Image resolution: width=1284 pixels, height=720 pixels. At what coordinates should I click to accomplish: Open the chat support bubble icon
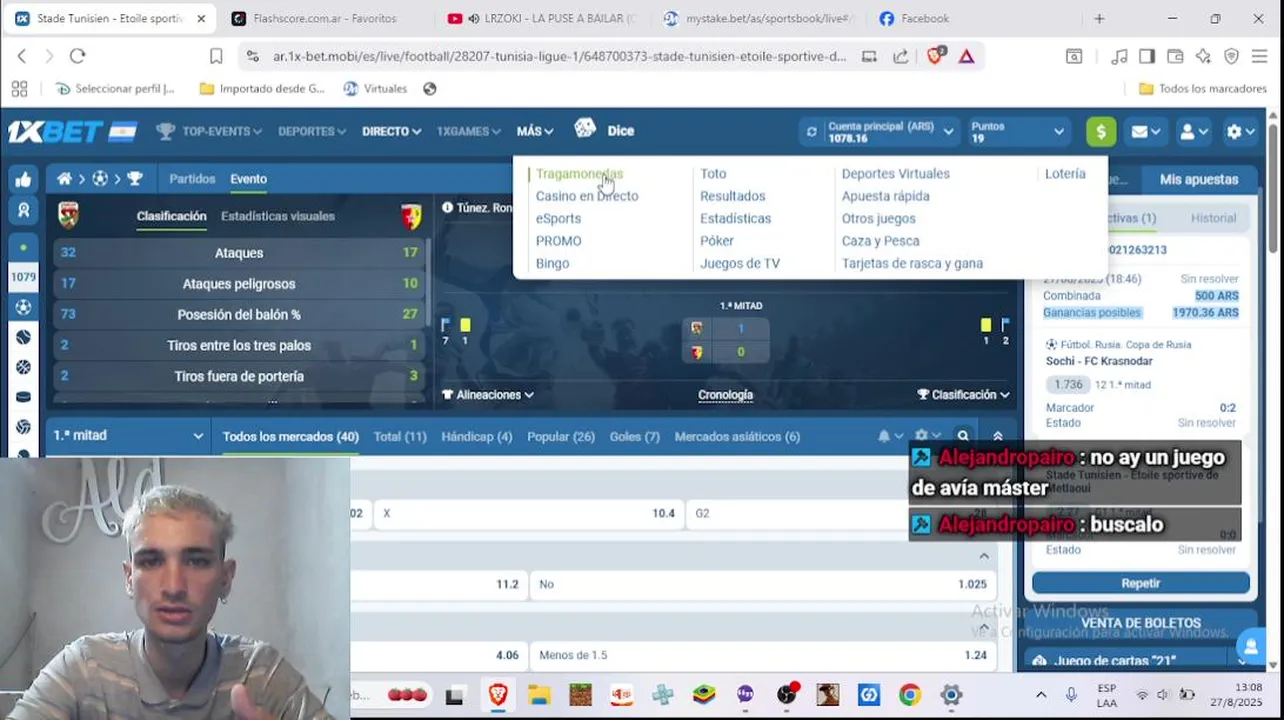[1250, 646]
